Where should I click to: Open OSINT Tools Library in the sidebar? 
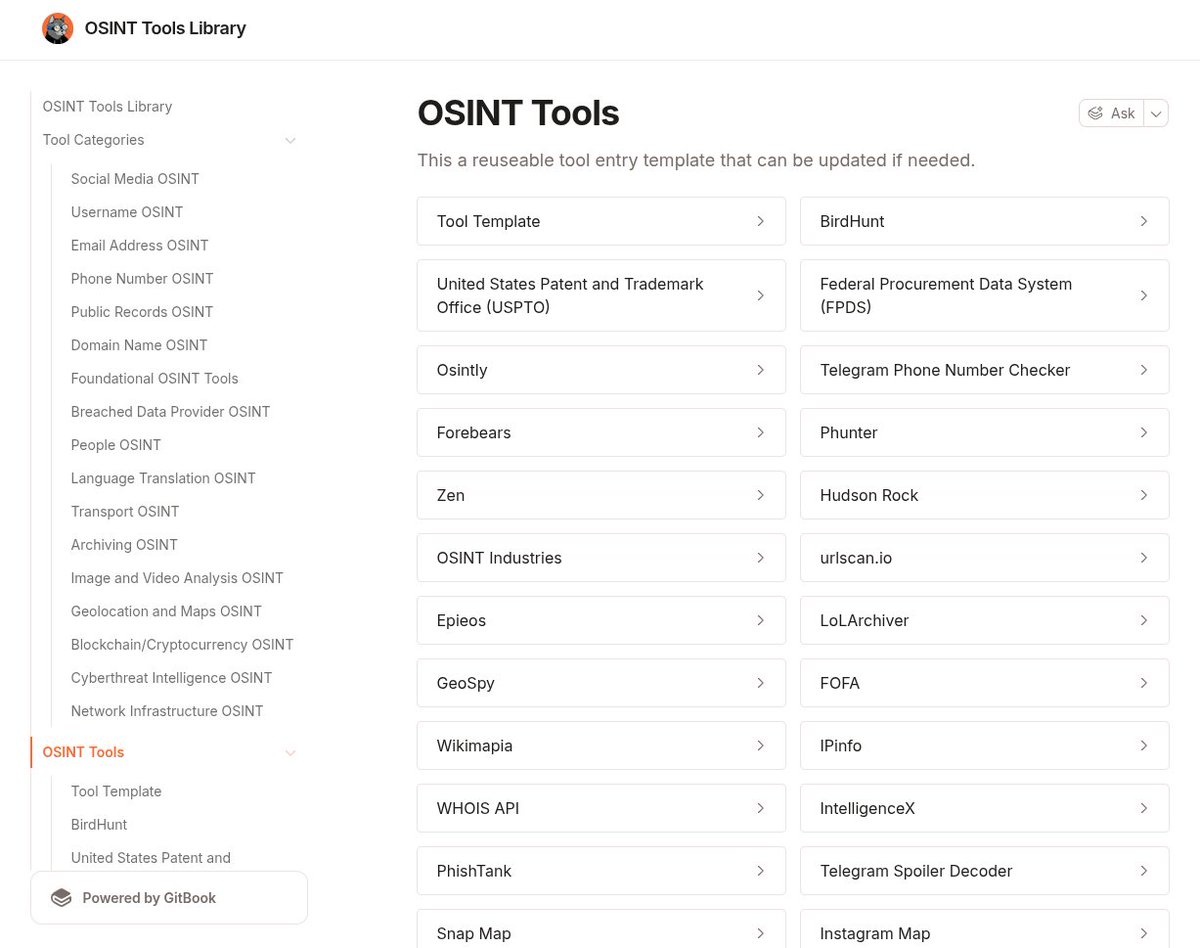point(107,107)
